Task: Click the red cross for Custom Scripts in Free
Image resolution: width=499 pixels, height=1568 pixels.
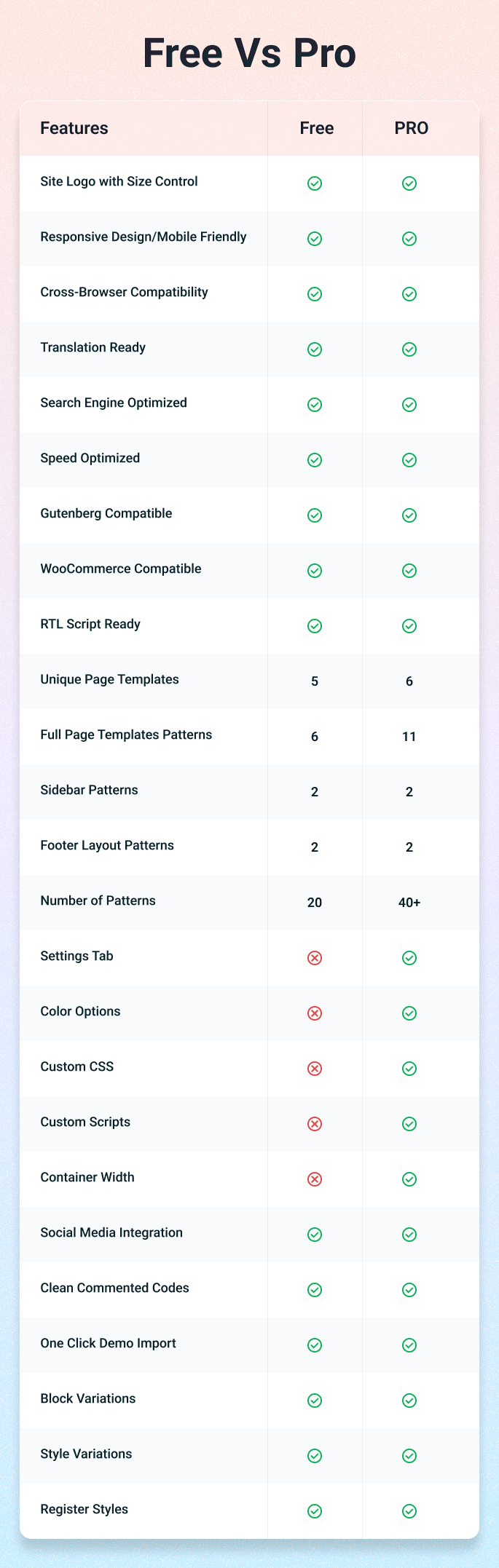Action: point(315,1124)
